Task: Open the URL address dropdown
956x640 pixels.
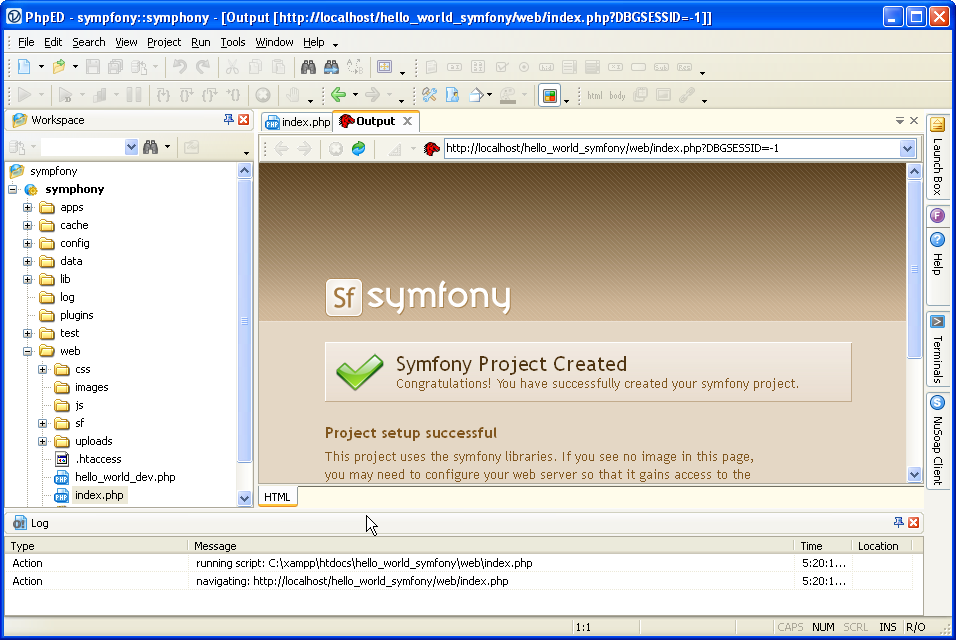Action: coord(907,148)
